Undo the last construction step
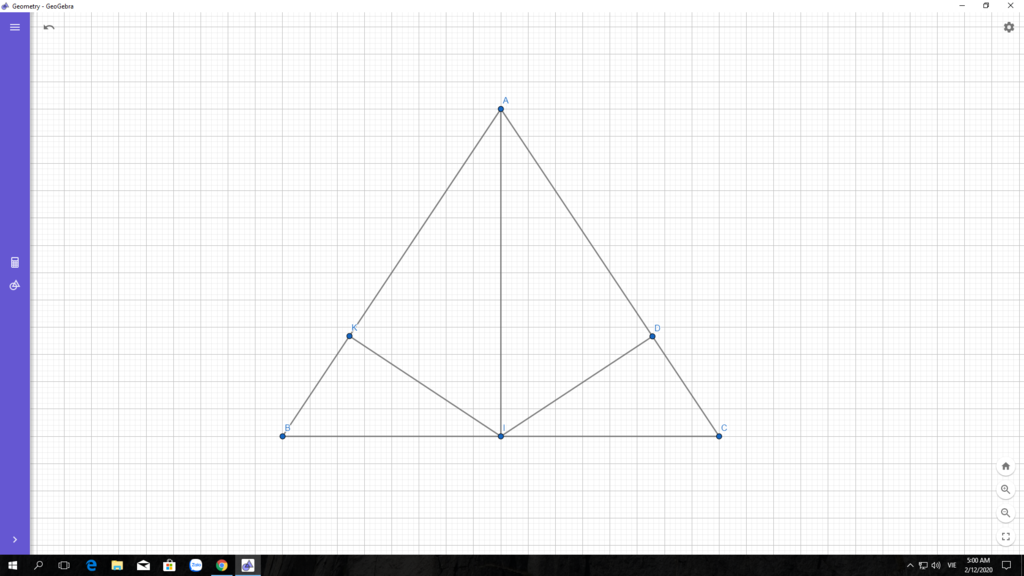Viewport: 1024px width, 576px height. click(x=49, y=27)
